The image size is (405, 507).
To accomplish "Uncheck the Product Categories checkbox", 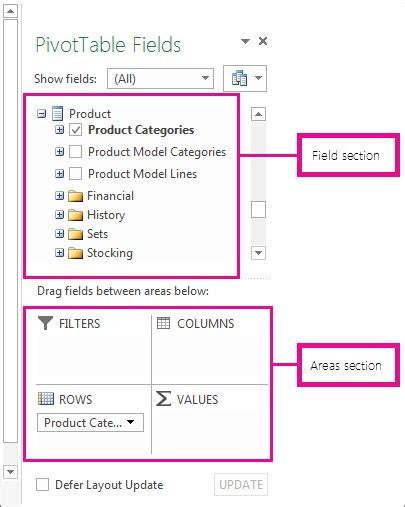I will (75, 130).
